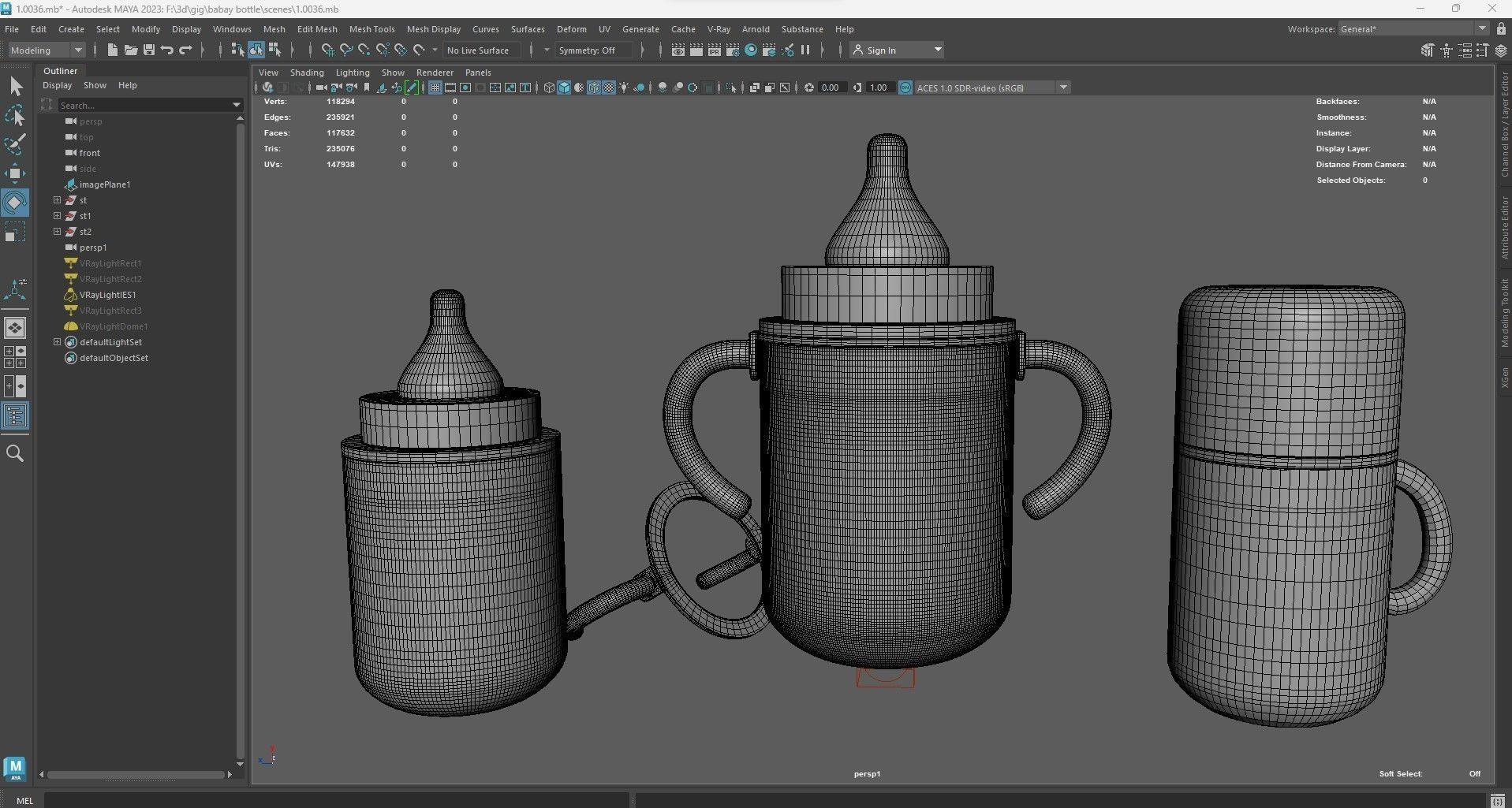
Task: Toggle use all lights in viewport
Action: pos(624,88)
